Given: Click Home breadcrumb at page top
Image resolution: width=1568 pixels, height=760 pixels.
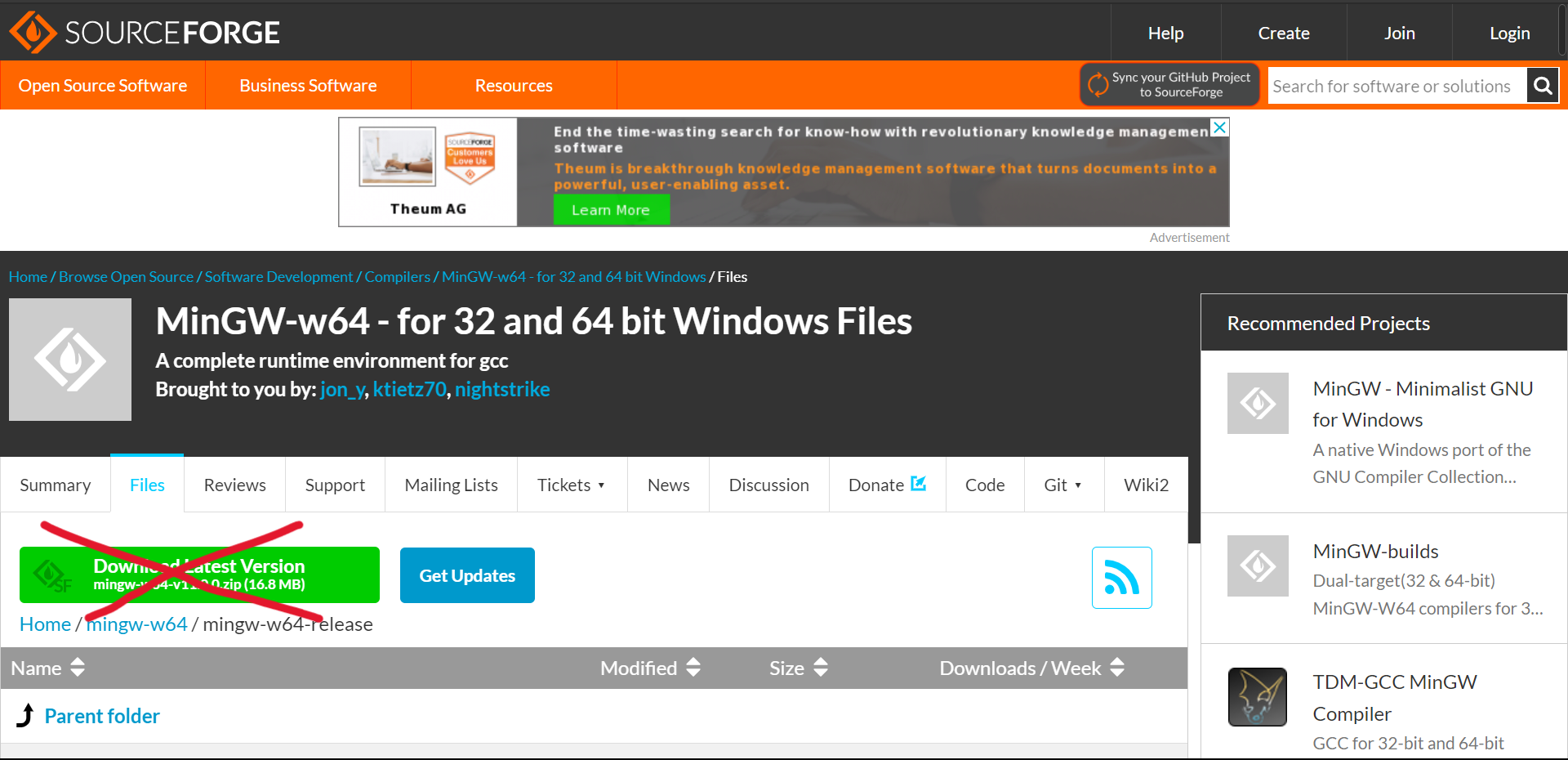Looking at the screenshot, I should 28,276.
